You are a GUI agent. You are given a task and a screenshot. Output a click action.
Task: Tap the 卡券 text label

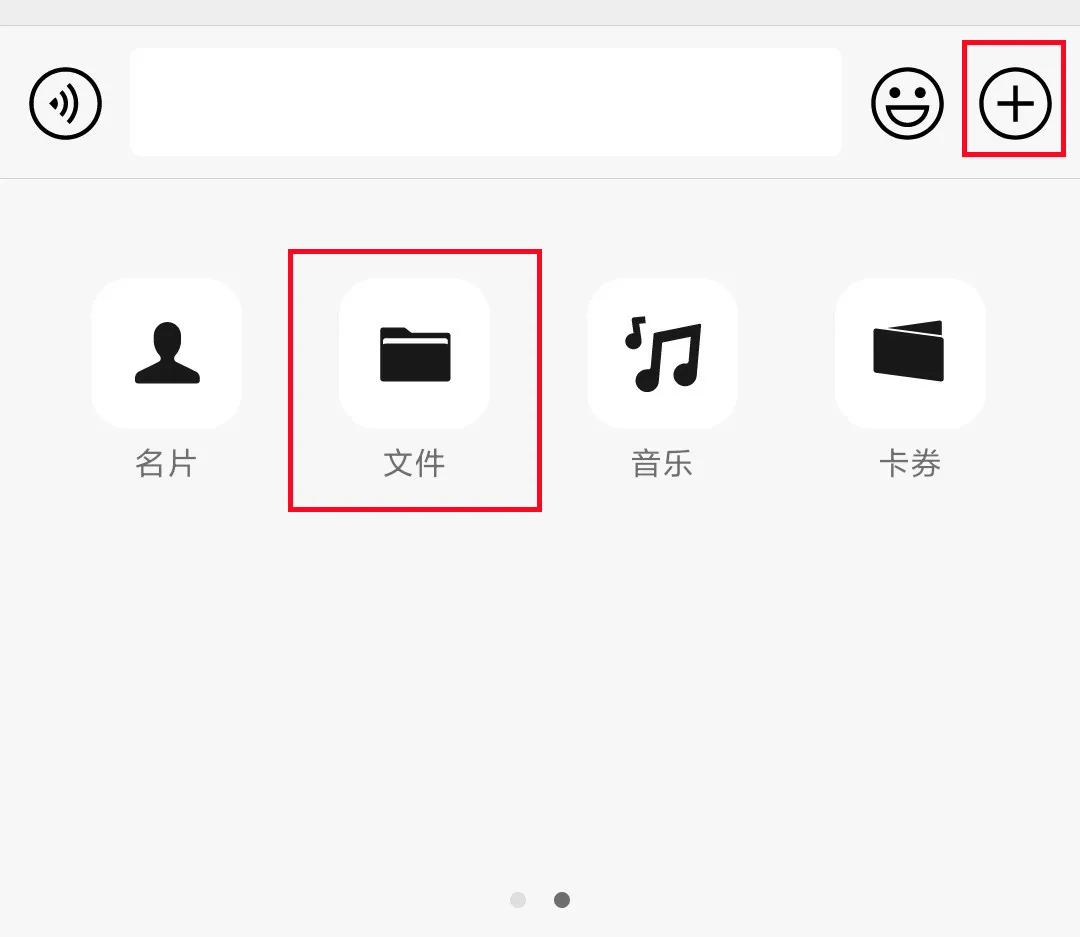(x=910, y=463)
